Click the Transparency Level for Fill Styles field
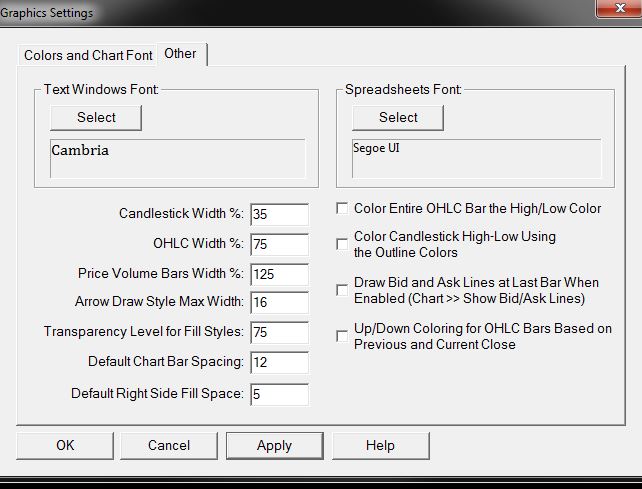 (279, 332)
